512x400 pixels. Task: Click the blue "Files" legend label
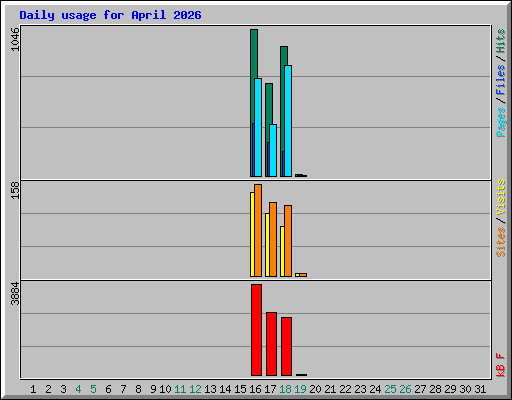[500, 80]
